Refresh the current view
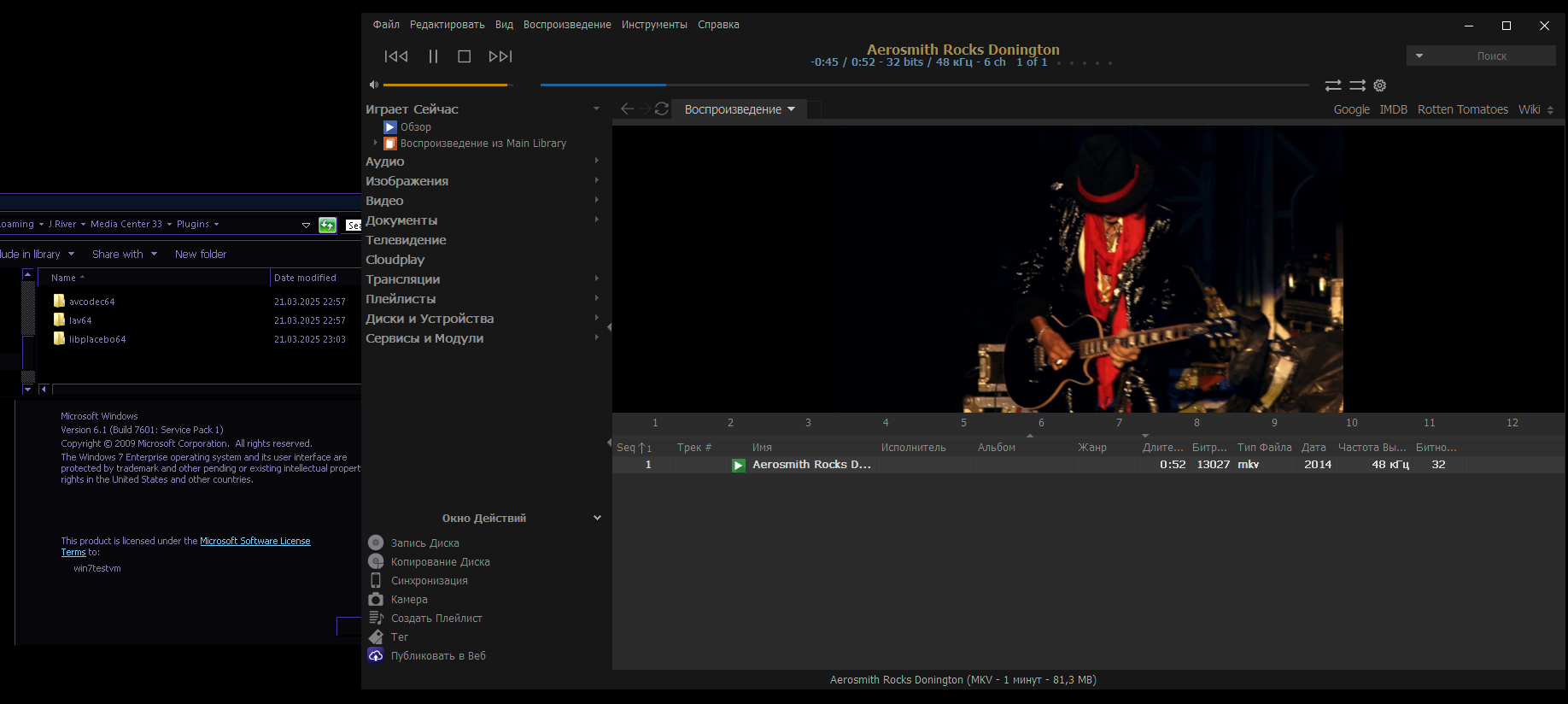Viewport: 1568px width, 704px height. pos(662,109)
